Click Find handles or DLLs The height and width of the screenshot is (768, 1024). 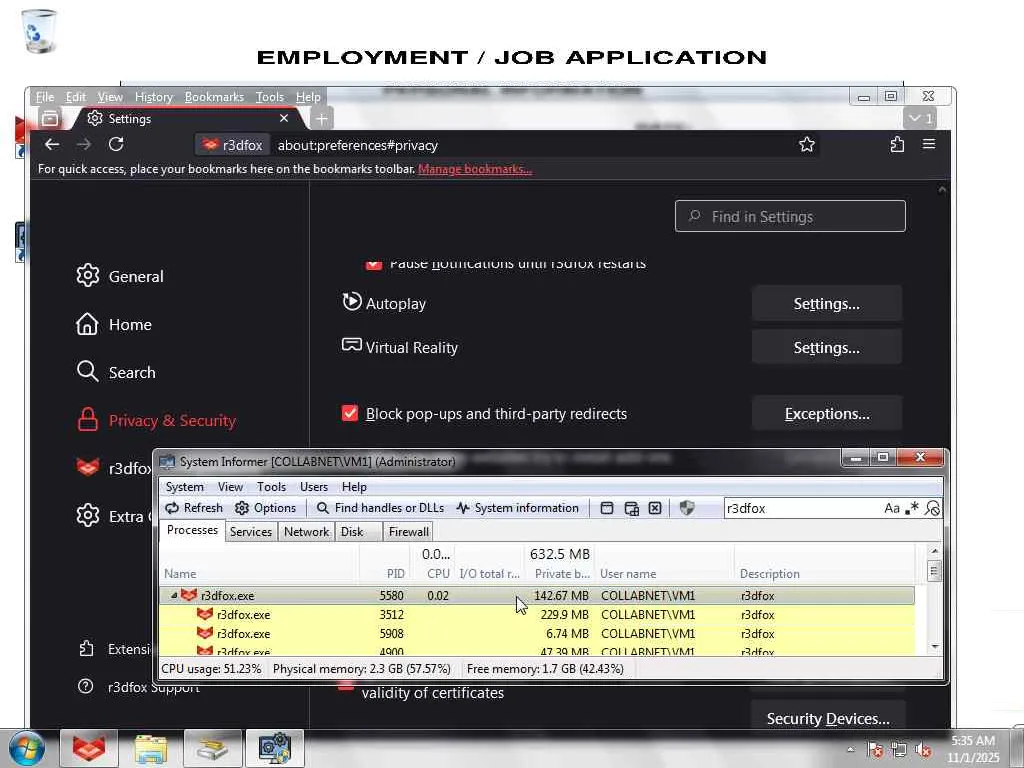pyautogui.click(x=380, y=507)
